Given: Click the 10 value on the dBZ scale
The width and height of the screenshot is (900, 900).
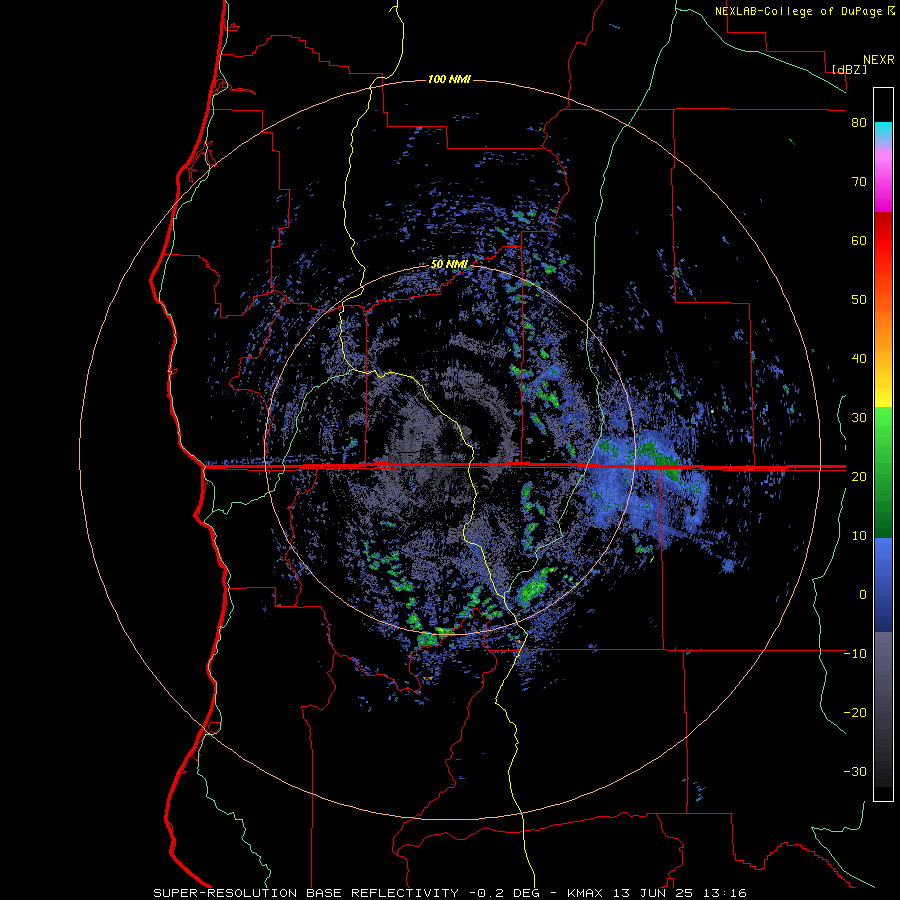Looking at the screenshot, I should click(x=859, y=536).
